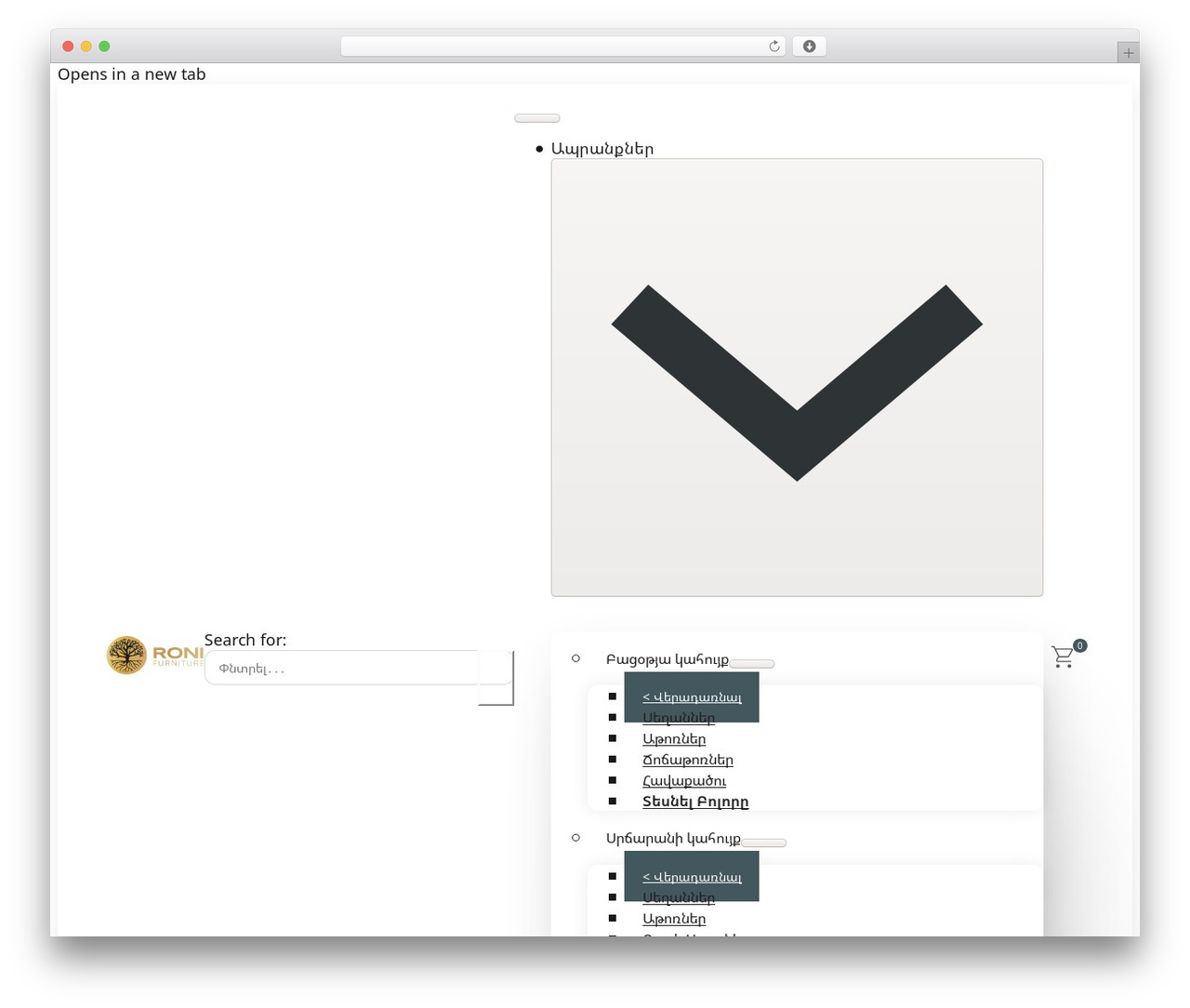
Task: Expand the Սրճարանի կահույք submenu toggle
Action: click(x=763, y=843)
